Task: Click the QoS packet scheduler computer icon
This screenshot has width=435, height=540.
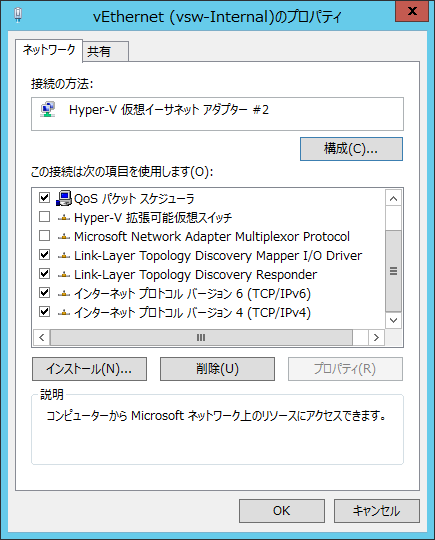Action: point(64,198)
